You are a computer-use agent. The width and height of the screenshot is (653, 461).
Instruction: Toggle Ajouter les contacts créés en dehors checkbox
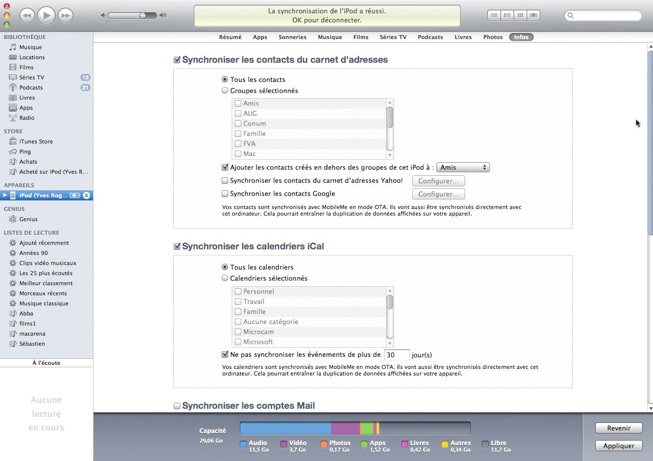point(225,167)
